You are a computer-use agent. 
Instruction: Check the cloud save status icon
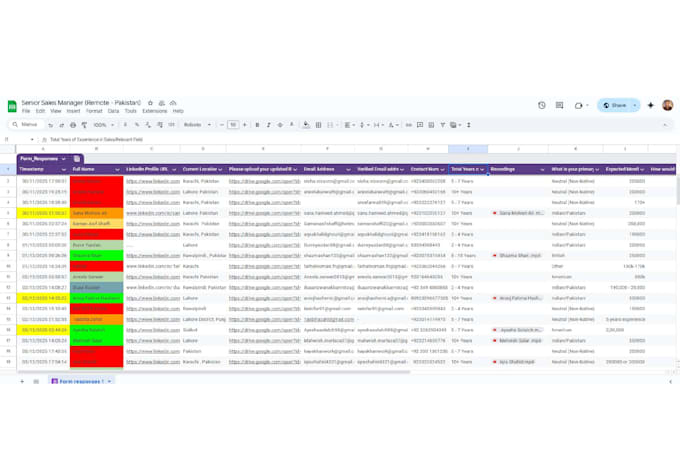click(x=173, y=103)
